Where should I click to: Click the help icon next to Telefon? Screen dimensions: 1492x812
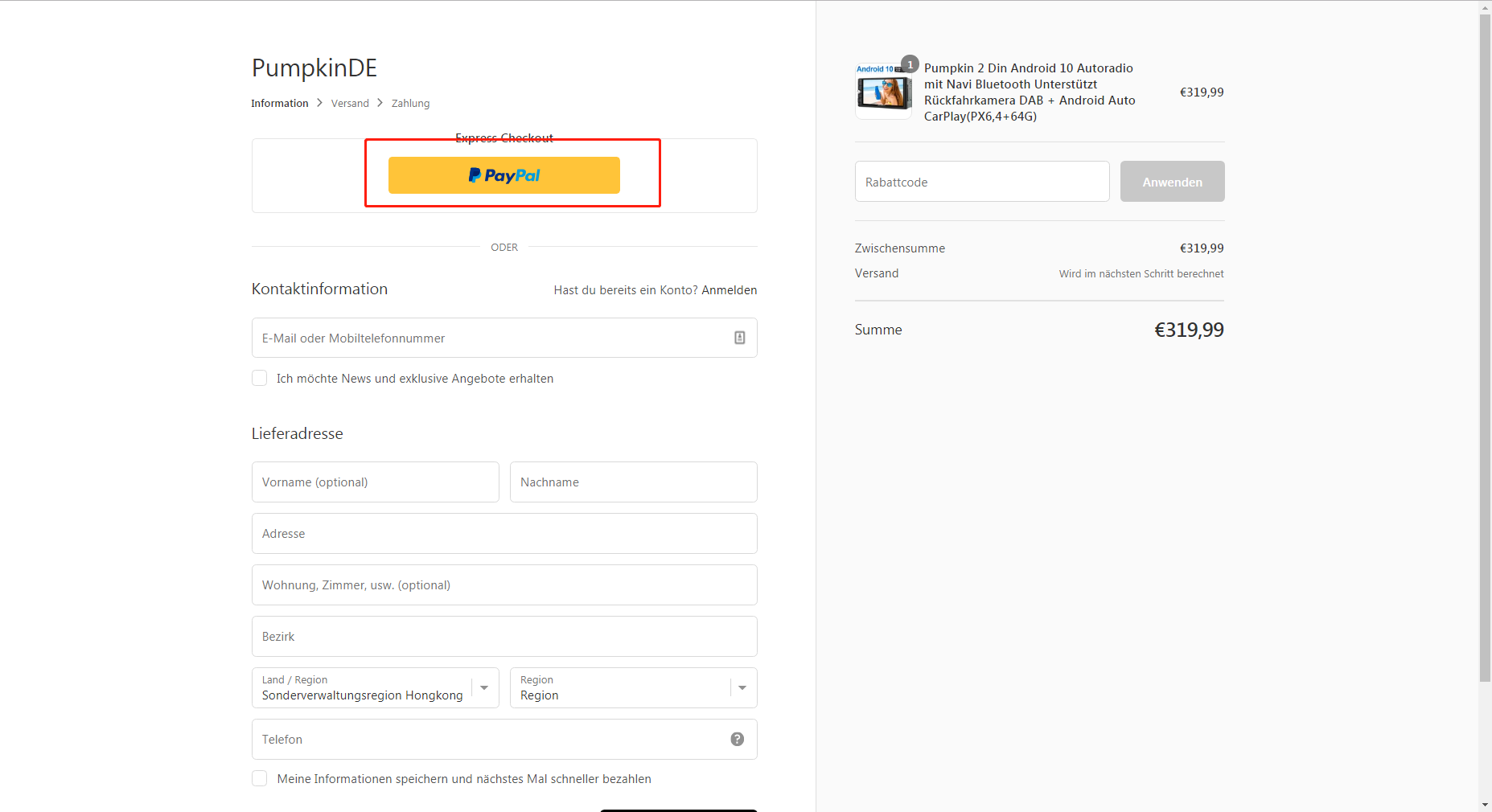736,739
